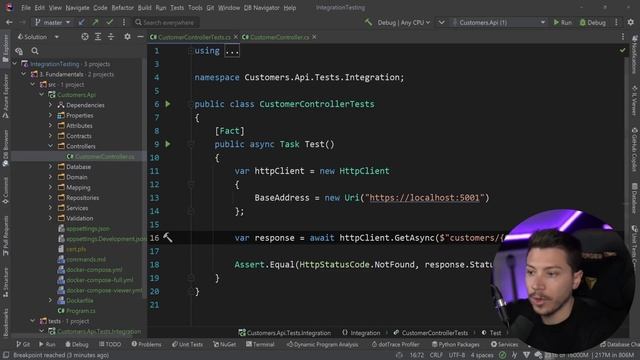This screenshot has width=640, height=360.
Task: Open the Git menu
Action: pyautogui.click(x=210, y=8)
